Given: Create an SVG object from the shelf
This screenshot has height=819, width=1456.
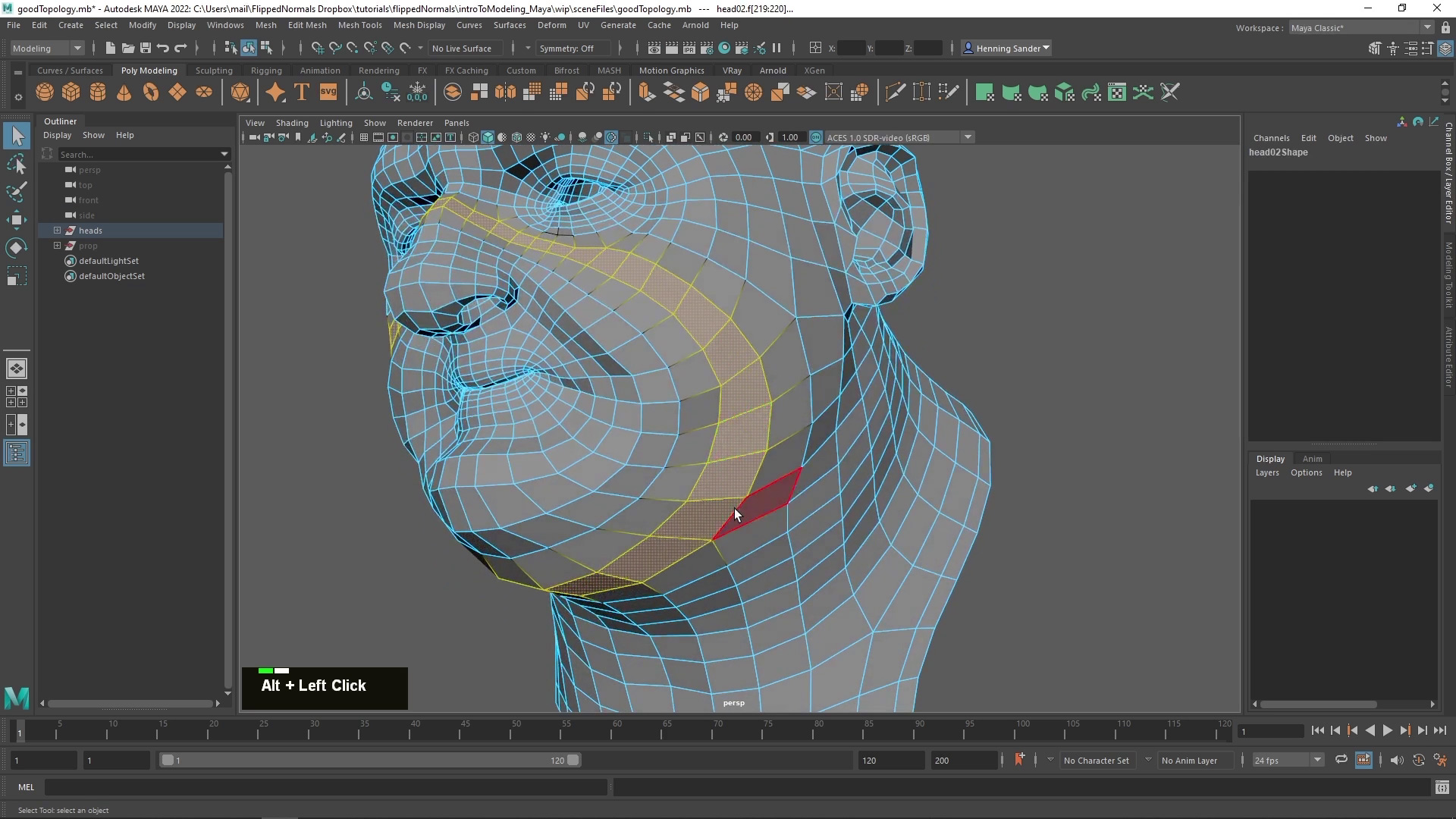Looking at the screenshot, I should 328,92.
